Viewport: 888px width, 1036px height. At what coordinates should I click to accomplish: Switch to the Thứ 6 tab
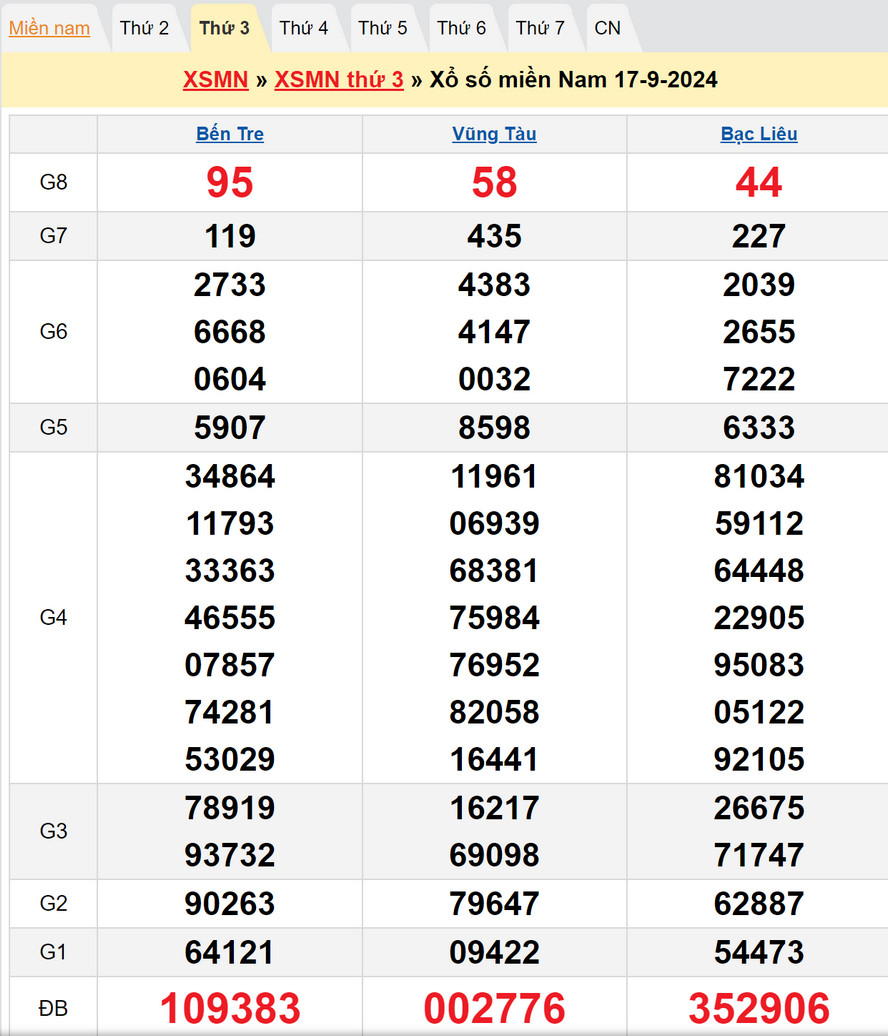(x=461, y=28)
